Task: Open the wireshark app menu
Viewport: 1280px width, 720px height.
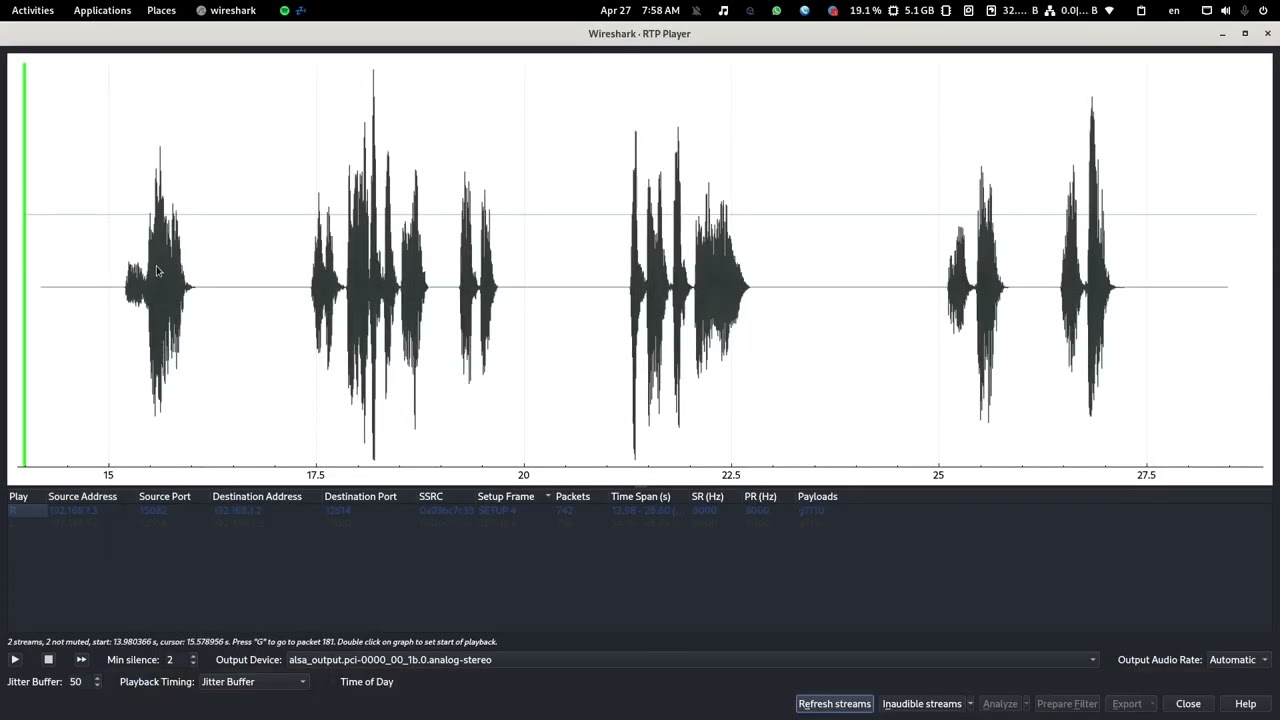Action: (226, 10)
